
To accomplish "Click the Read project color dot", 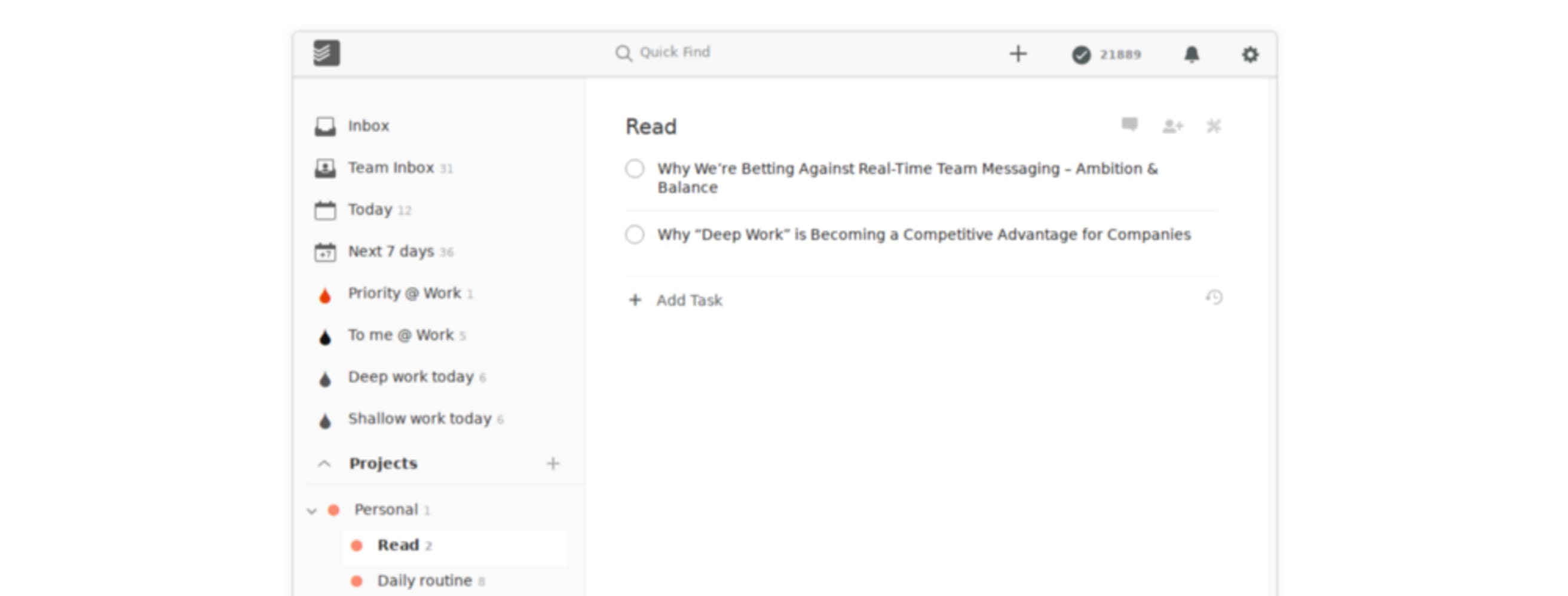I will (357, 546).
